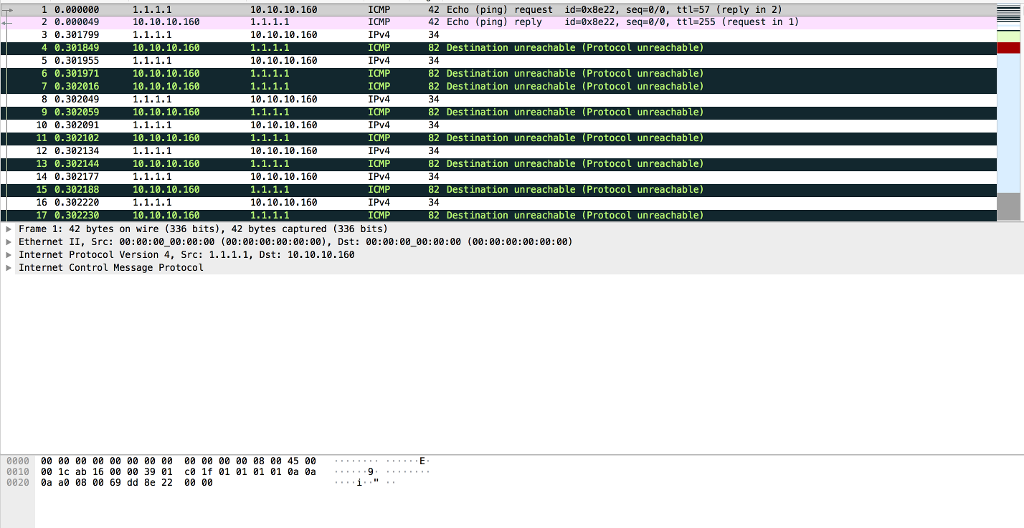Select packet 4 Destination unreachable at 0.301849

point(499,48)
